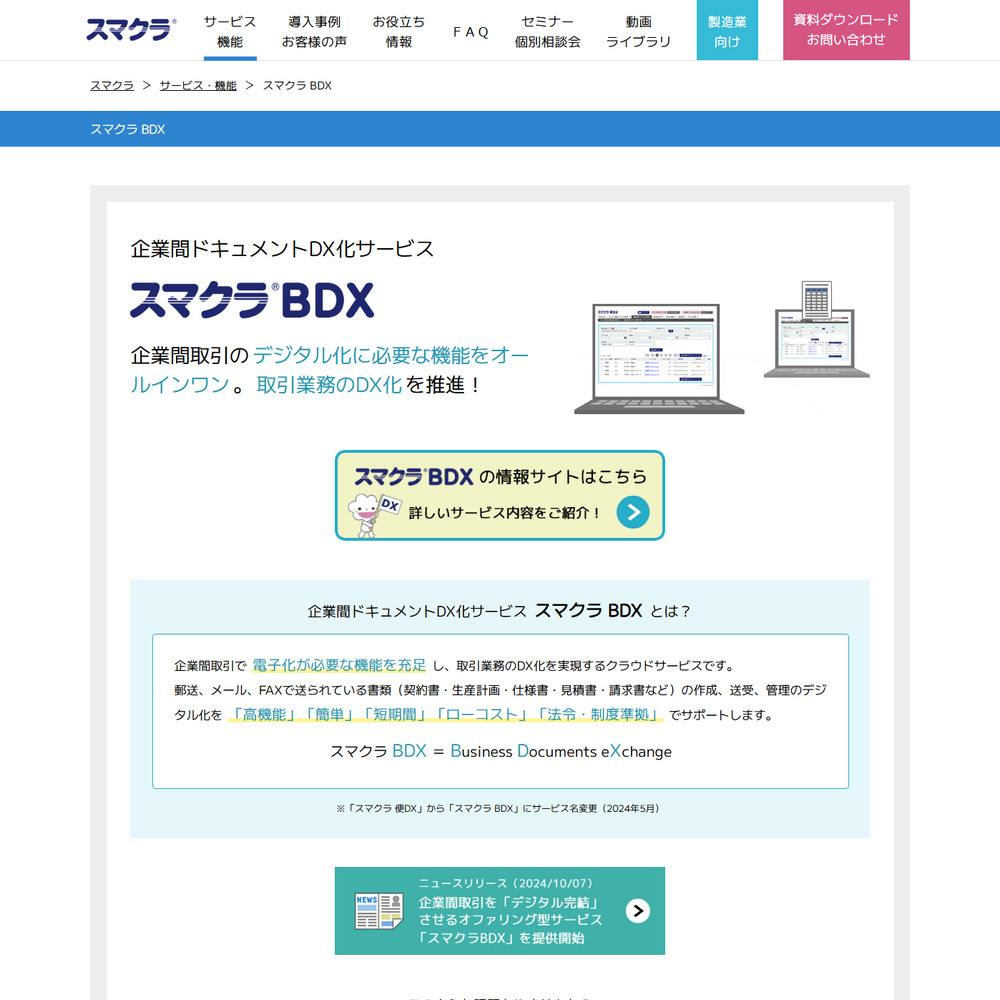
Task: Open the 動画ライブラリ menu item
Action: [638, 32]
